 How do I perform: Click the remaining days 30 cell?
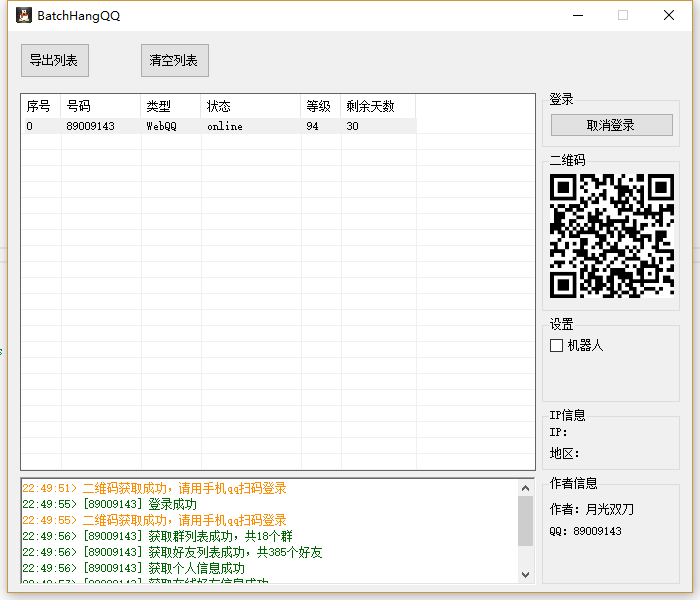pos(352,126)
